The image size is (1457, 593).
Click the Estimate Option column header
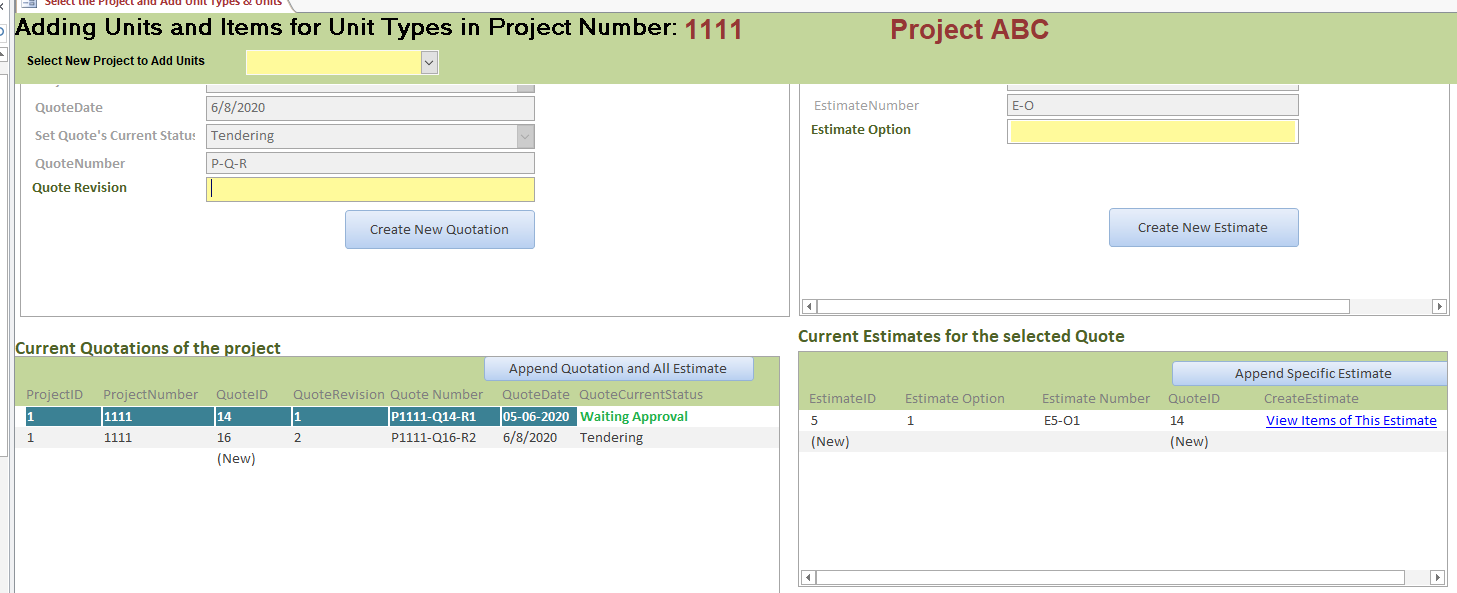click(955, 399)
